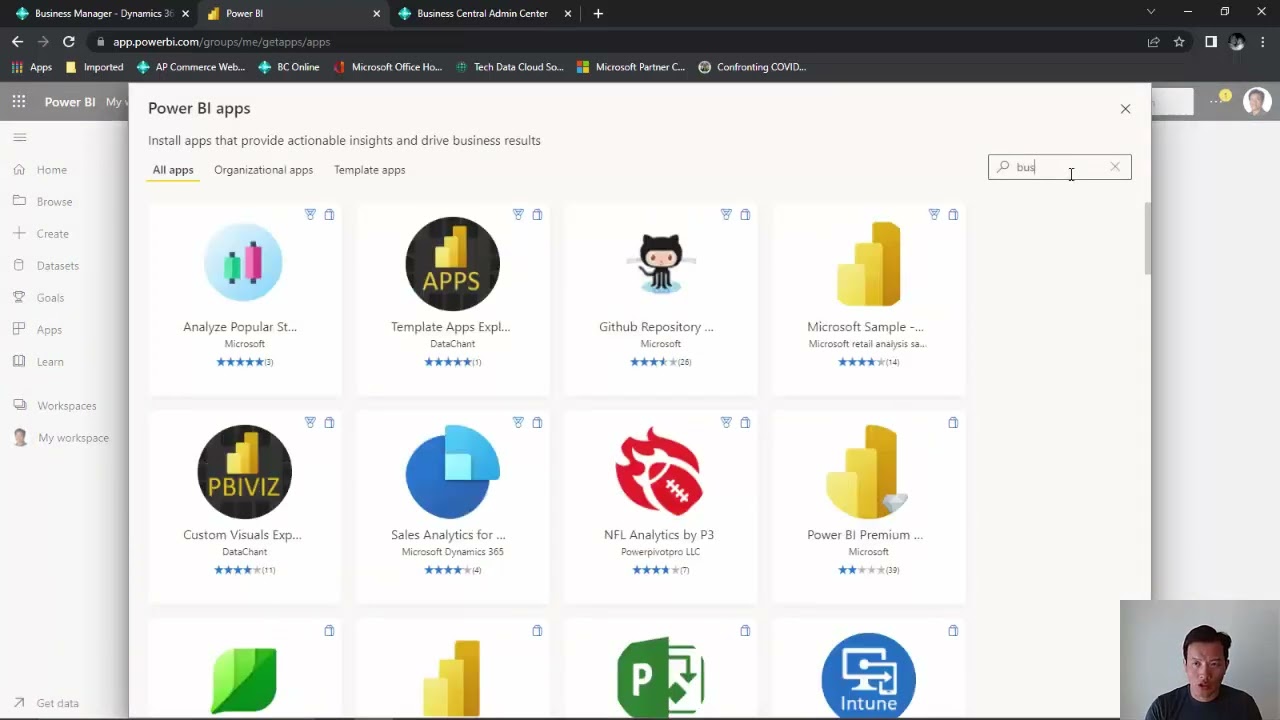
Task: Close the Power BI apps dialog
Action: [1125, 109]
